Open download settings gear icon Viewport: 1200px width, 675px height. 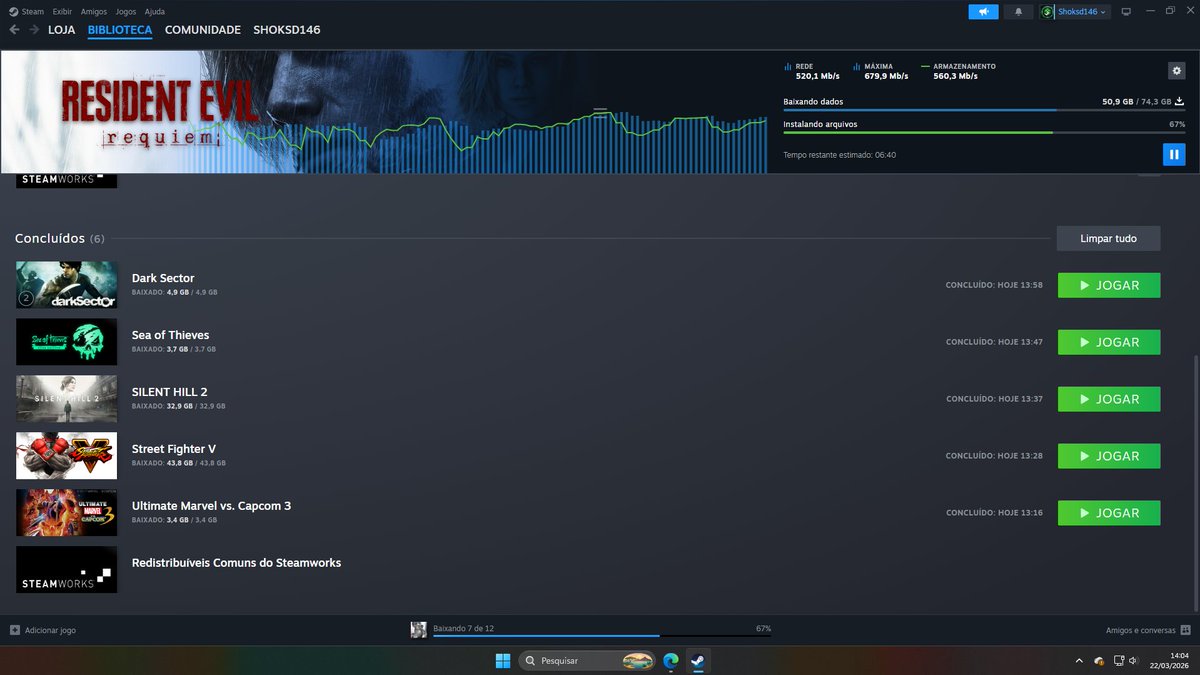pyautogui.click(x=1176, y=70)
